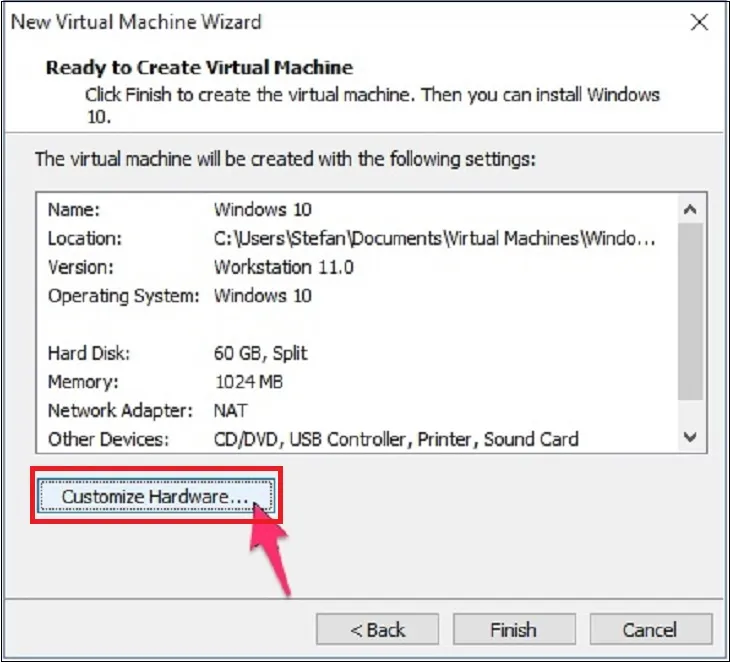The image size is (730, 662).
Task: Click the 'following settings' description line
Action: pos(285,159)
